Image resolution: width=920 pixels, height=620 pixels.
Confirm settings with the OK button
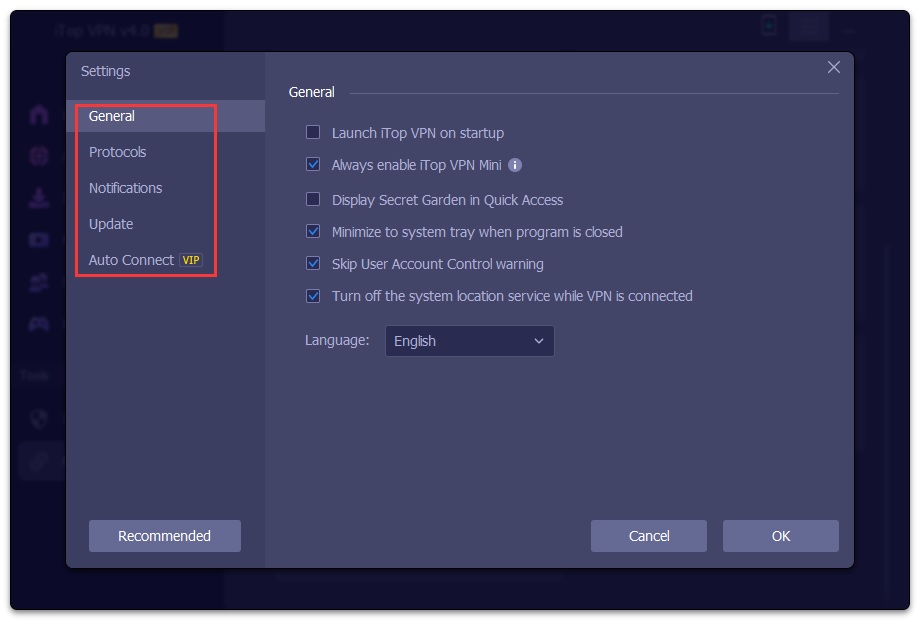pos(780,536)
